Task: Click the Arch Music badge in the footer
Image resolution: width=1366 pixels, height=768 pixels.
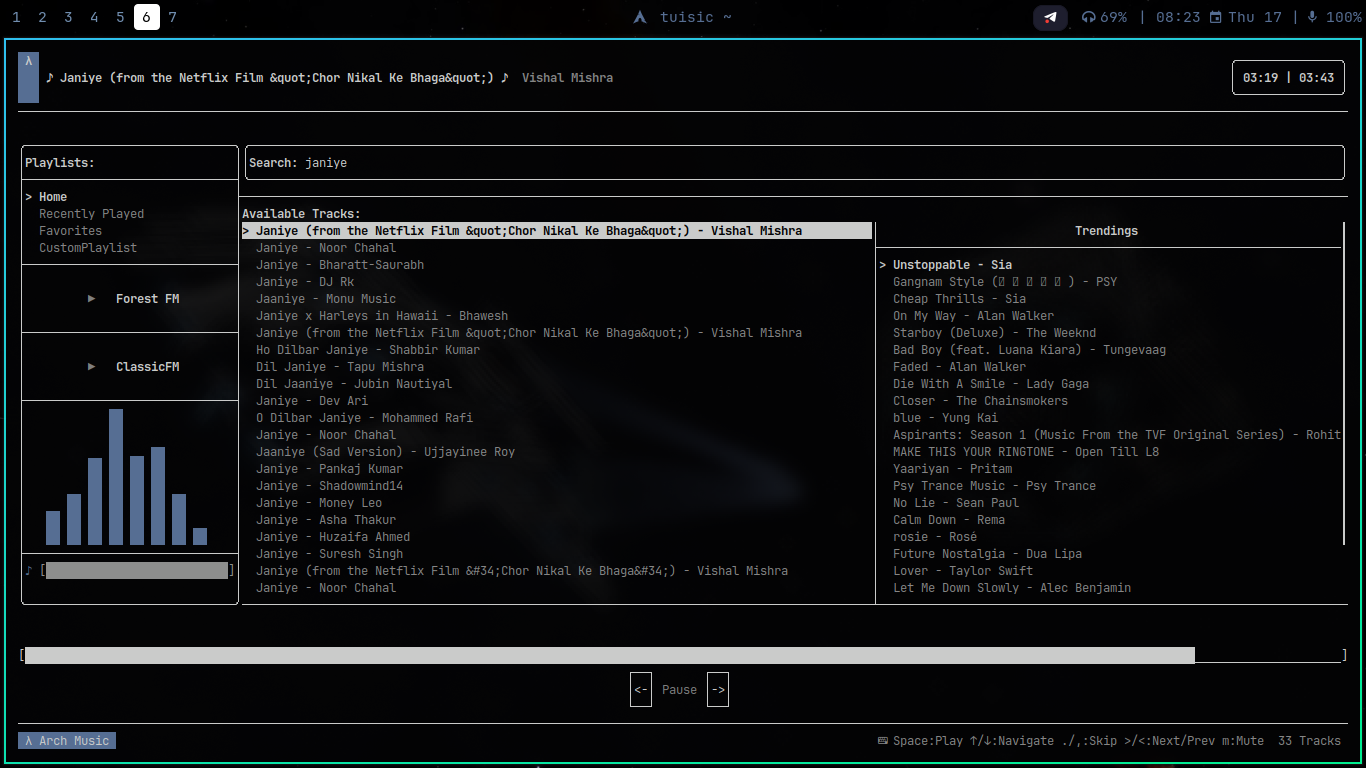Action: coord(67,741)
